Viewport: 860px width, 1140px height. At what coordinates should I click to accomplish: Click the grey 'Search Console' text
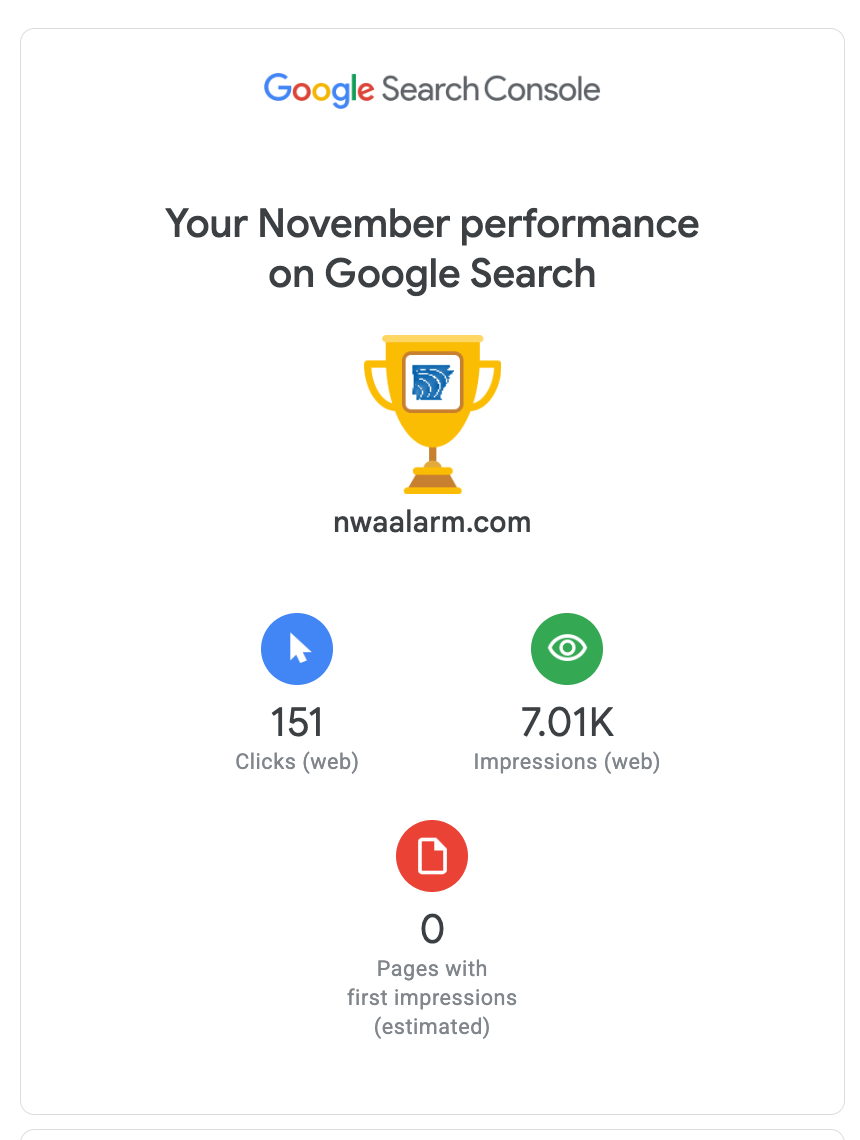[x=491, y=89]
